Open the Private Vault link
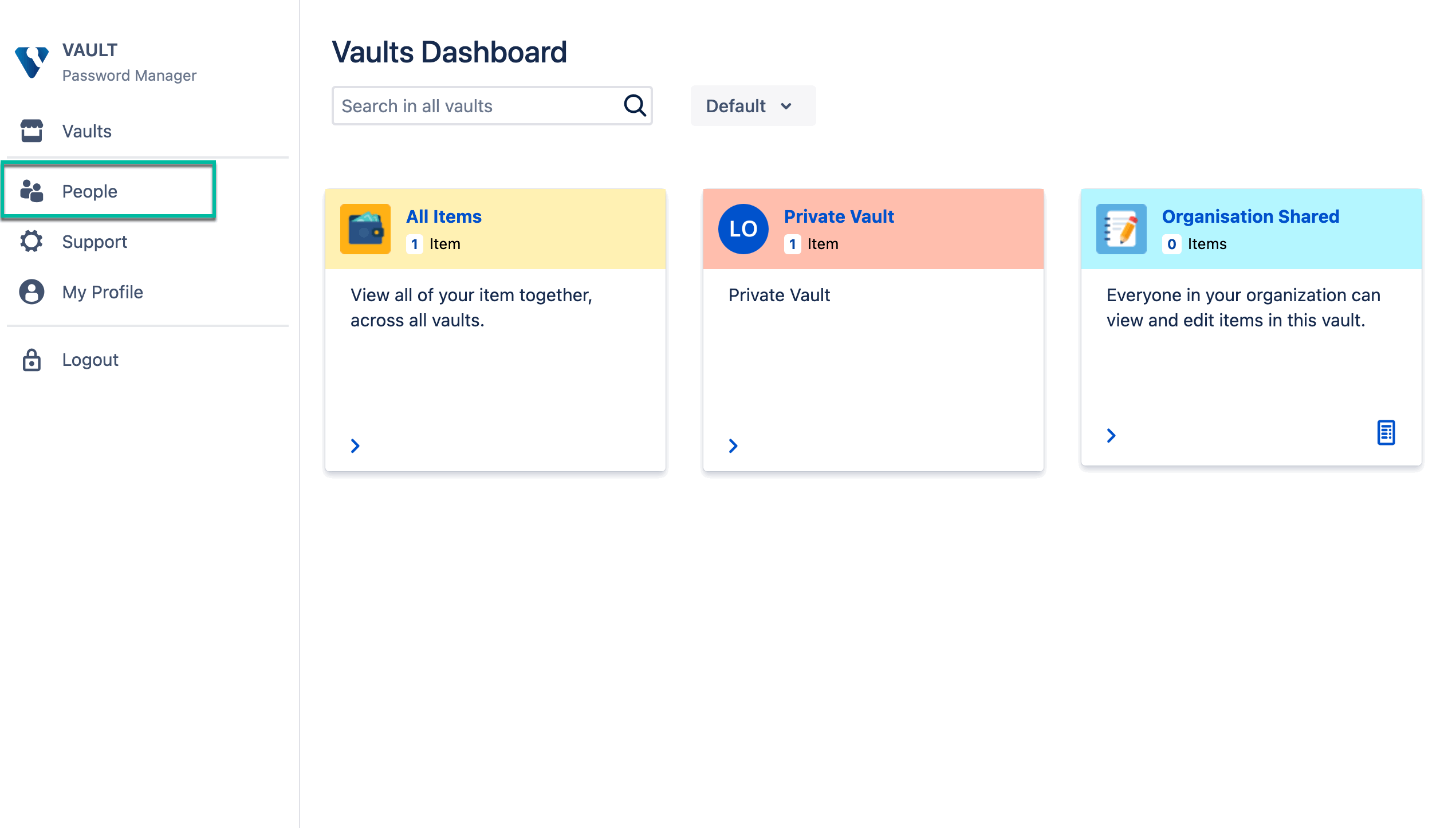Viewport: 1456px width, 828px height. (x=839, y=216)
